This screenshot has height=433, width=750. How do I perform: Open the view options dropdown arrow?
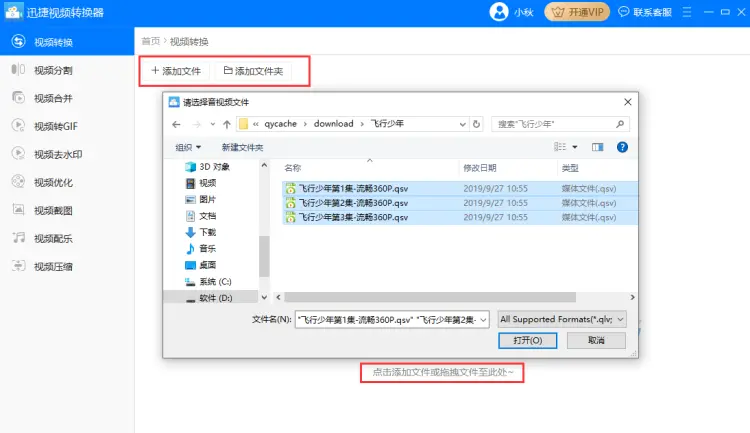point(575,147)
